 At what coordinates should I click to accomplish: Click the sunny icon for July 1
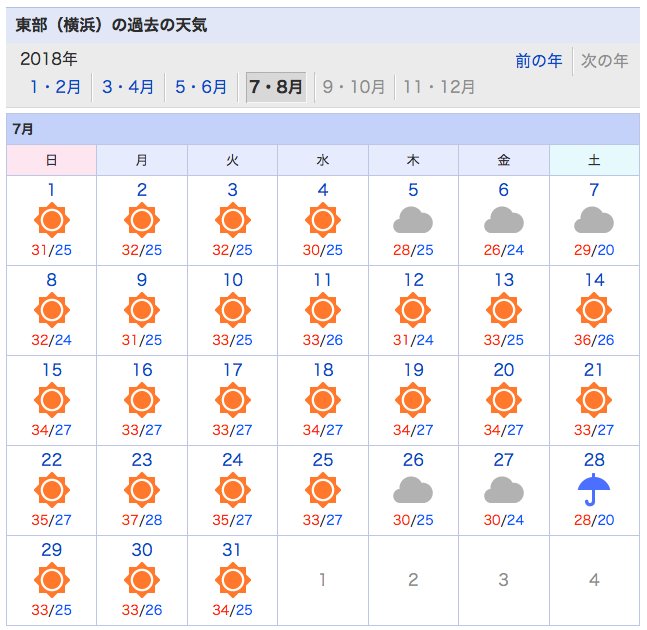[52, 220]
